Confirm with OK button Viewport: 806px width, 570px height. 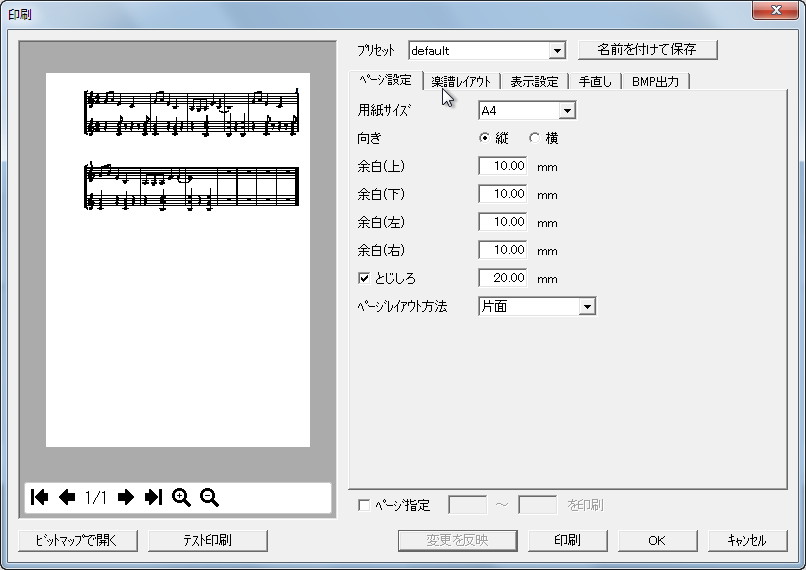click(657, 540)
